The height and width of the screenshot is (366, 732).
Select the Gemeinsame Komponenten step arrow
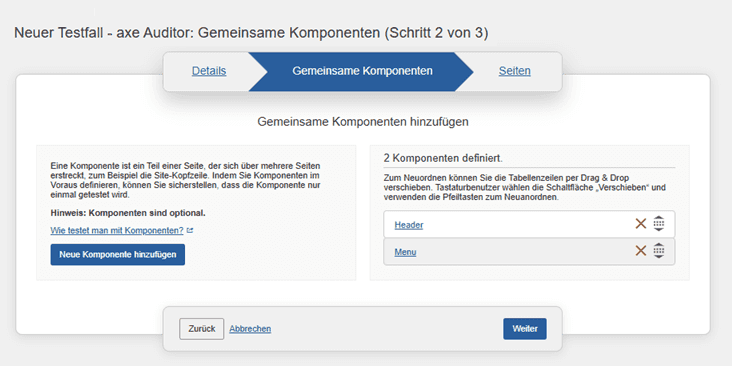pos(362,71)
